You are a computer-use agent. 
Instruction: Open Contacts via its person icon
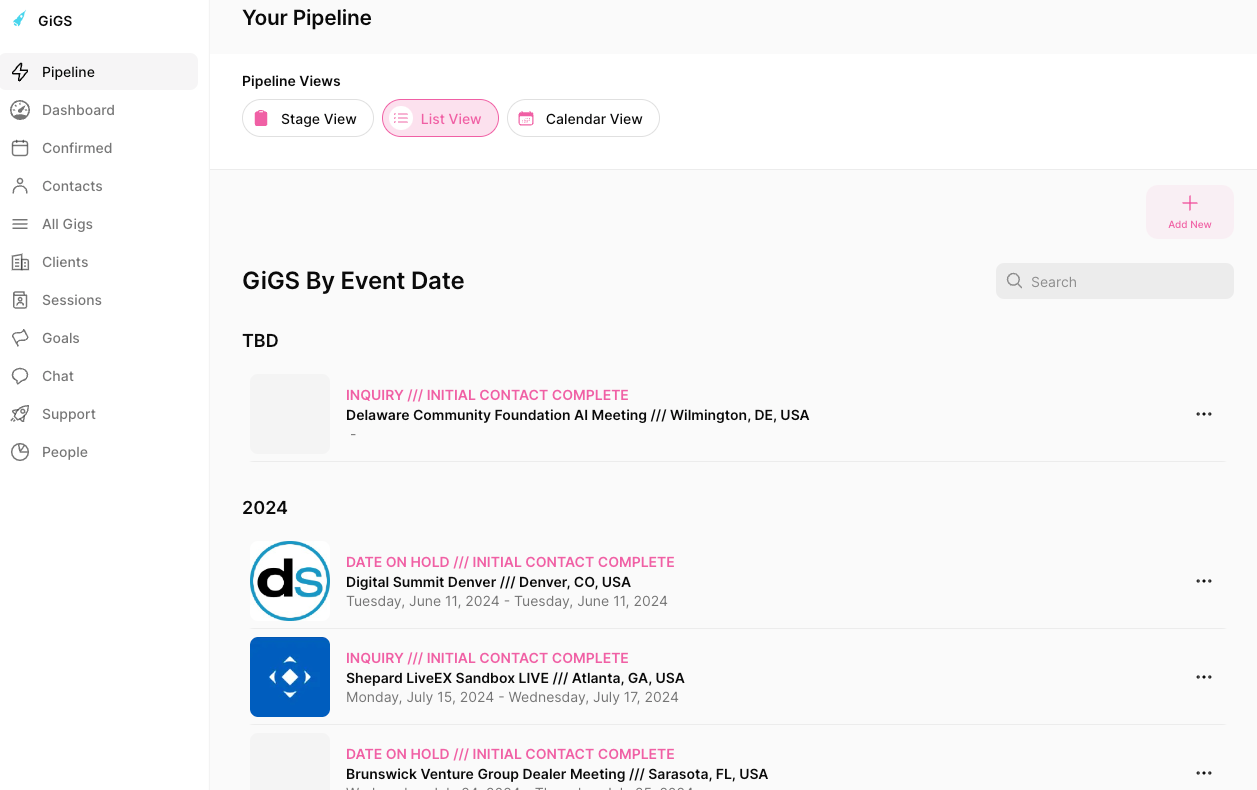[x=20, y=186]
